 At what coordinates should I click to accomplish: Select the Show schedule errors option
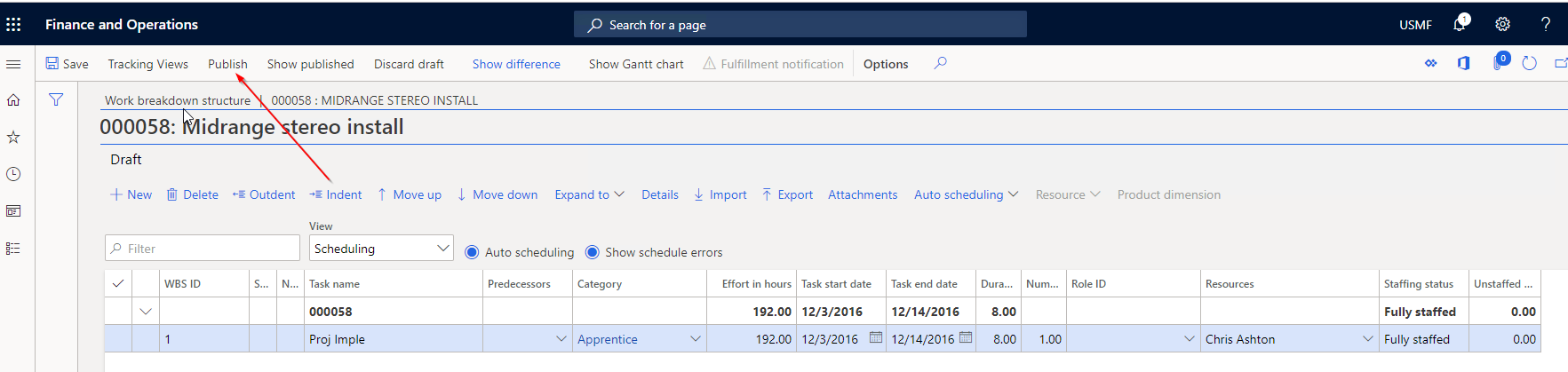pos(593,252)
